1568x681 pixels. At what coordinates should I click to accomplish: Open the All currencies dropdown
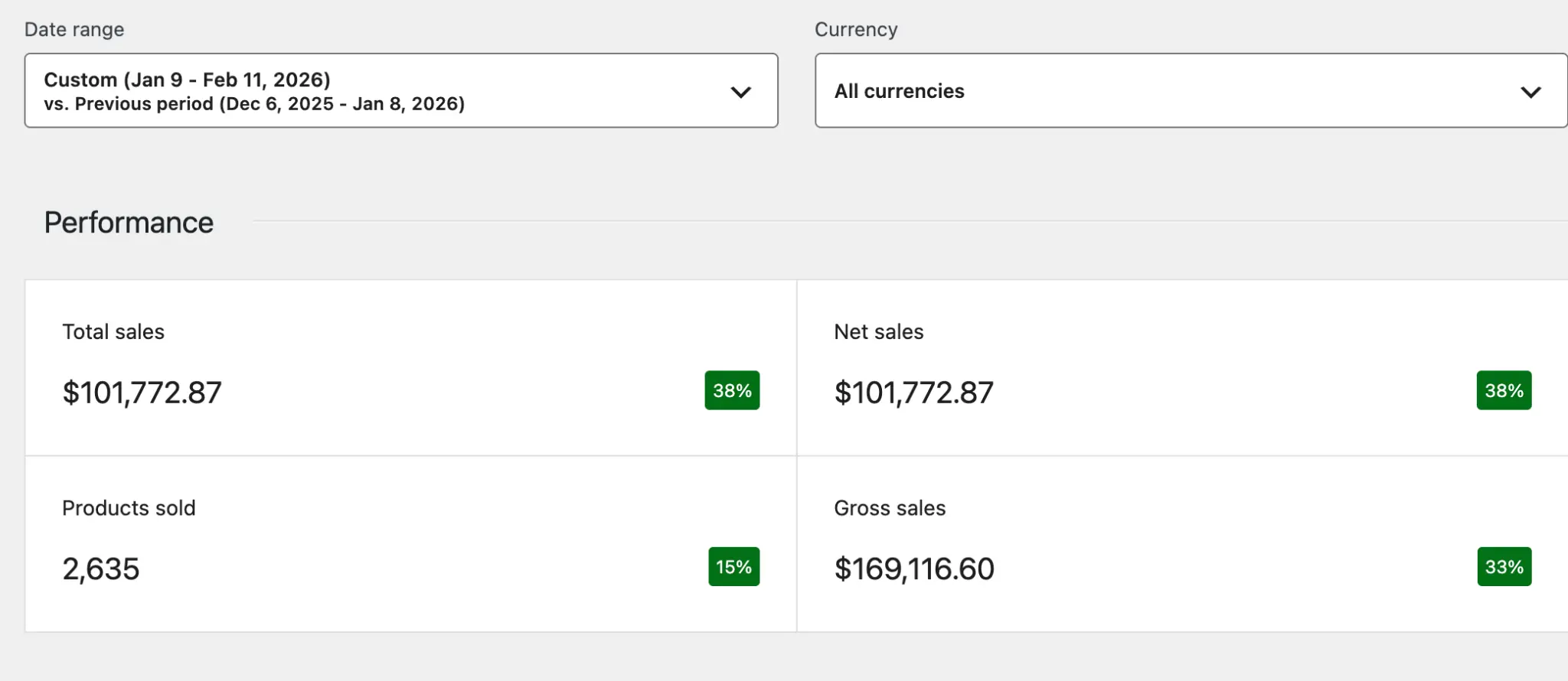pos(1191,90)
